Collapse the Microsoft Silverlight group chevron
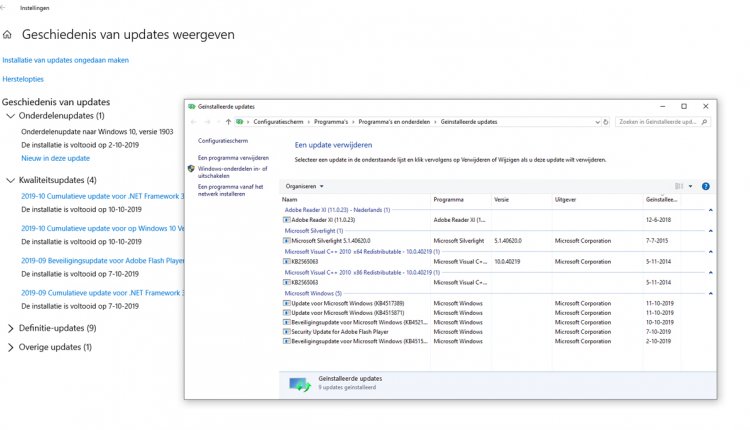Viewport: 750px width, 430px height. pyautogui.click(x=710, y=231)
